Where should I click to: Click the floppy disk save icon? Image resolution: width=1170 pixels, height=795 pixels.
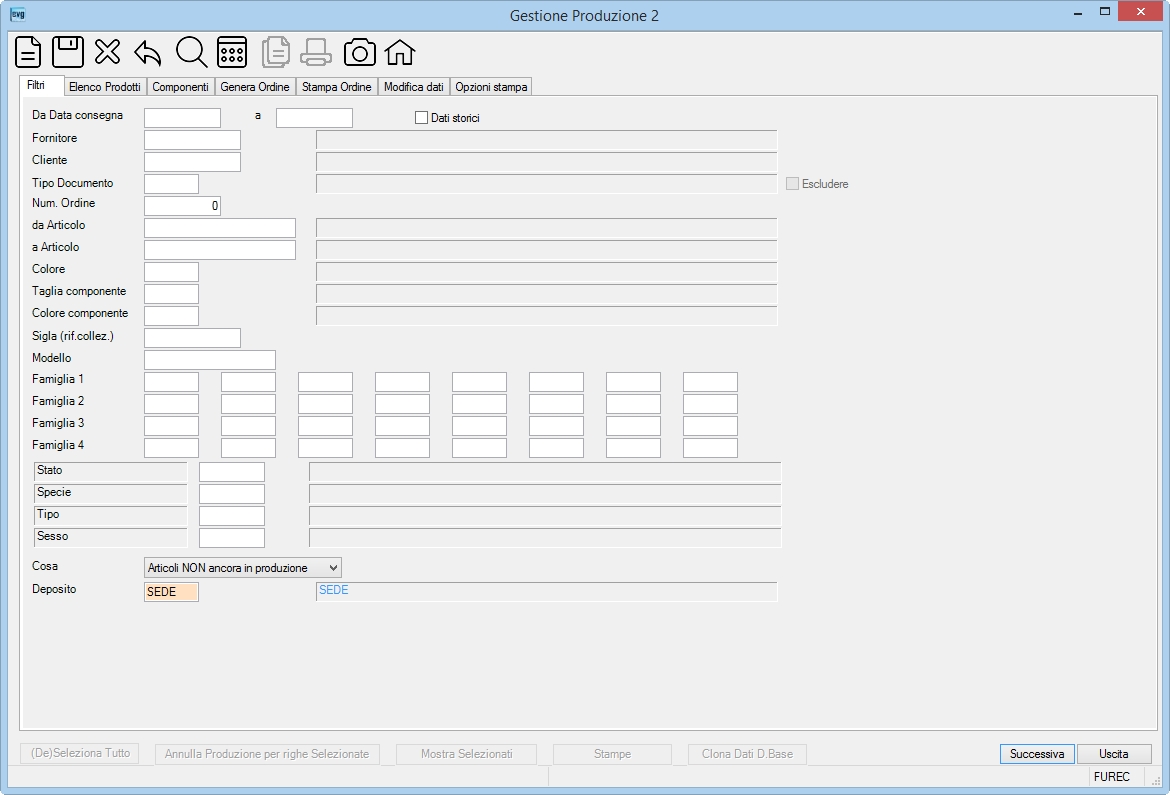(68, 52)
